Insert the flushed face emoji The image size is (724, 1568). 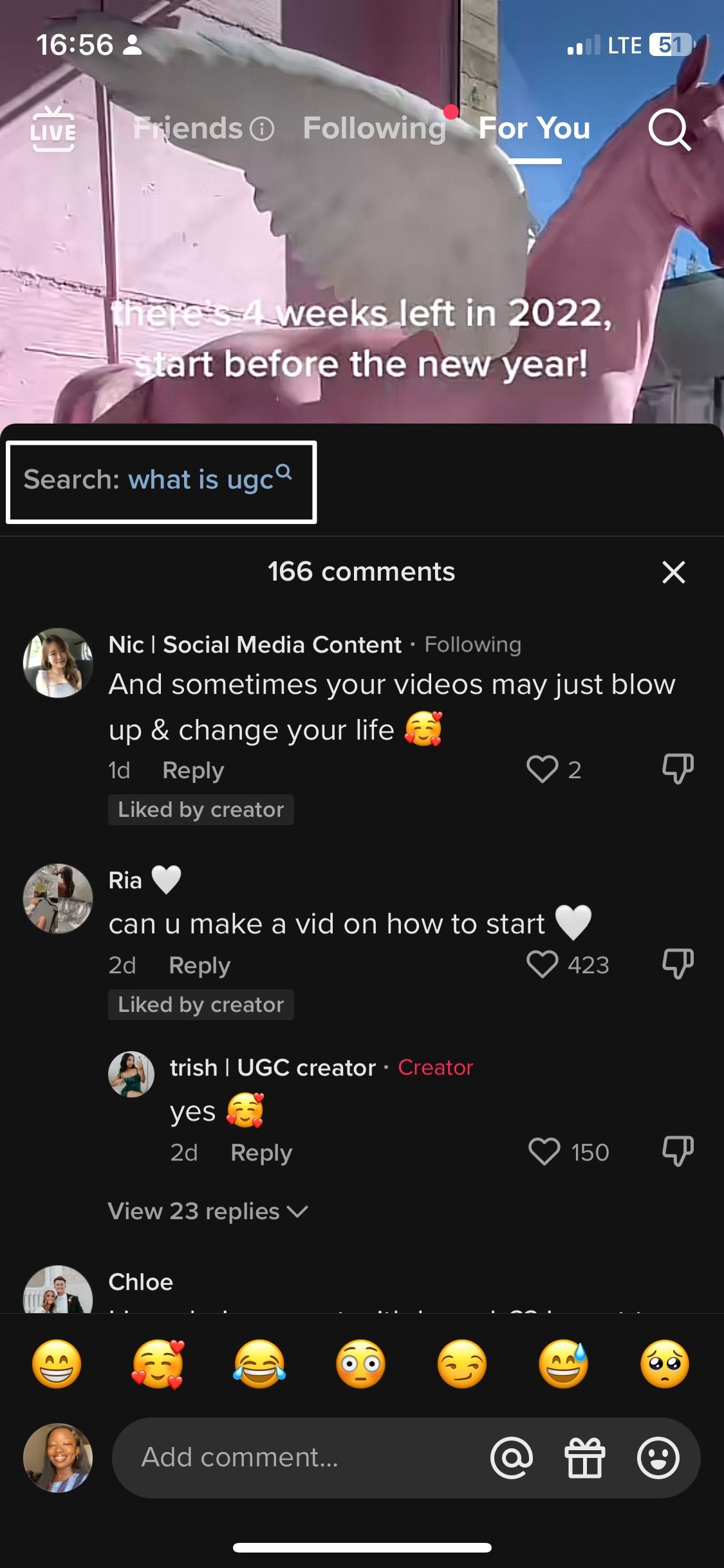click(x=360, y=1364)
